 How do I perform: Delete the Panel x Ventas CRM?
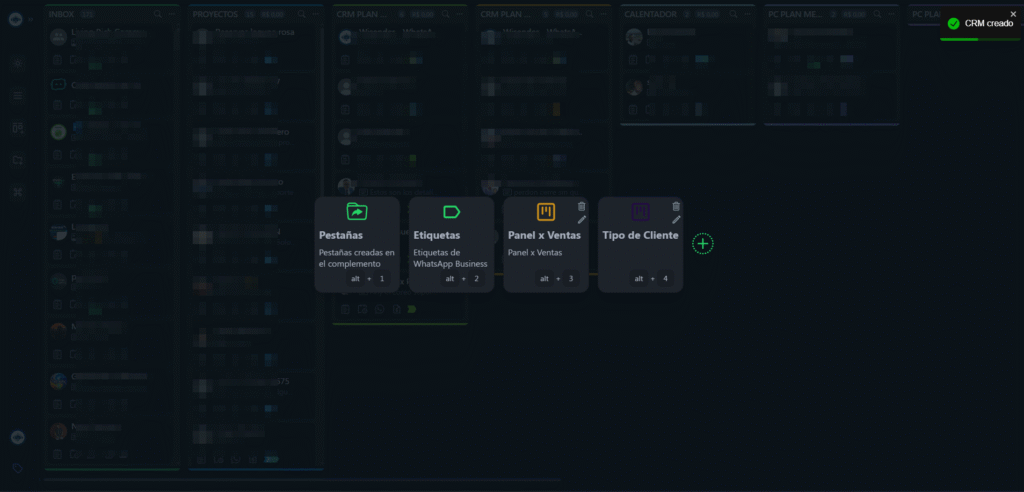click(x=582, y=206)
